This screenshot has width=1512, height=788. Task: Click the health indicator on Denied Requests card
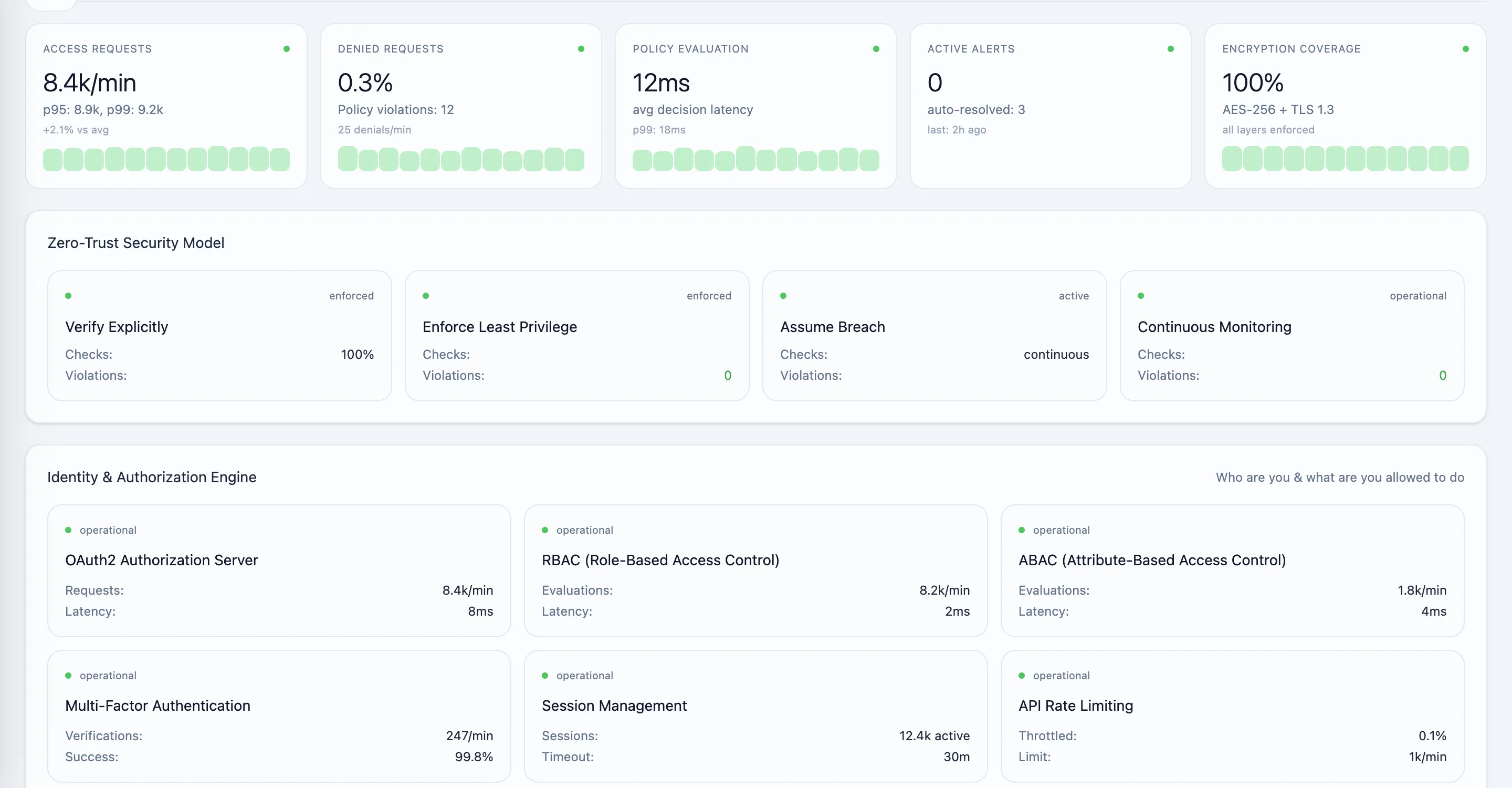click(x=581, y=49)
